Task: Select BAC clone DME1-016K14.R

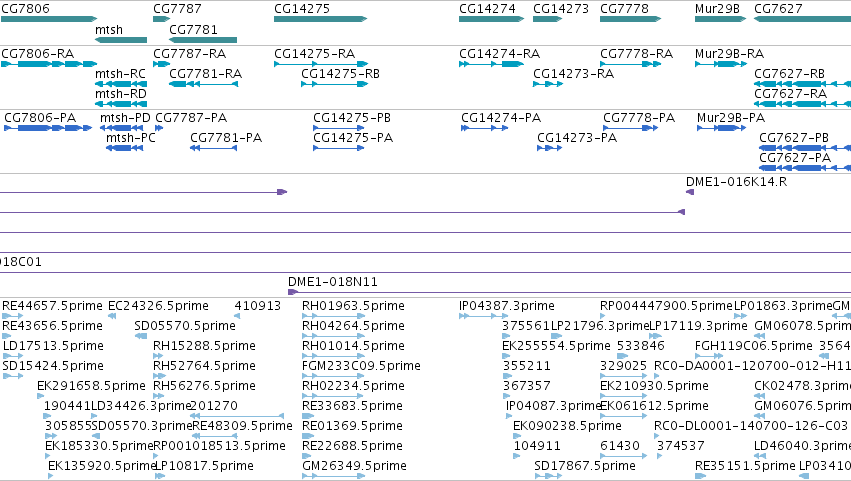Action: coord(736,182)
